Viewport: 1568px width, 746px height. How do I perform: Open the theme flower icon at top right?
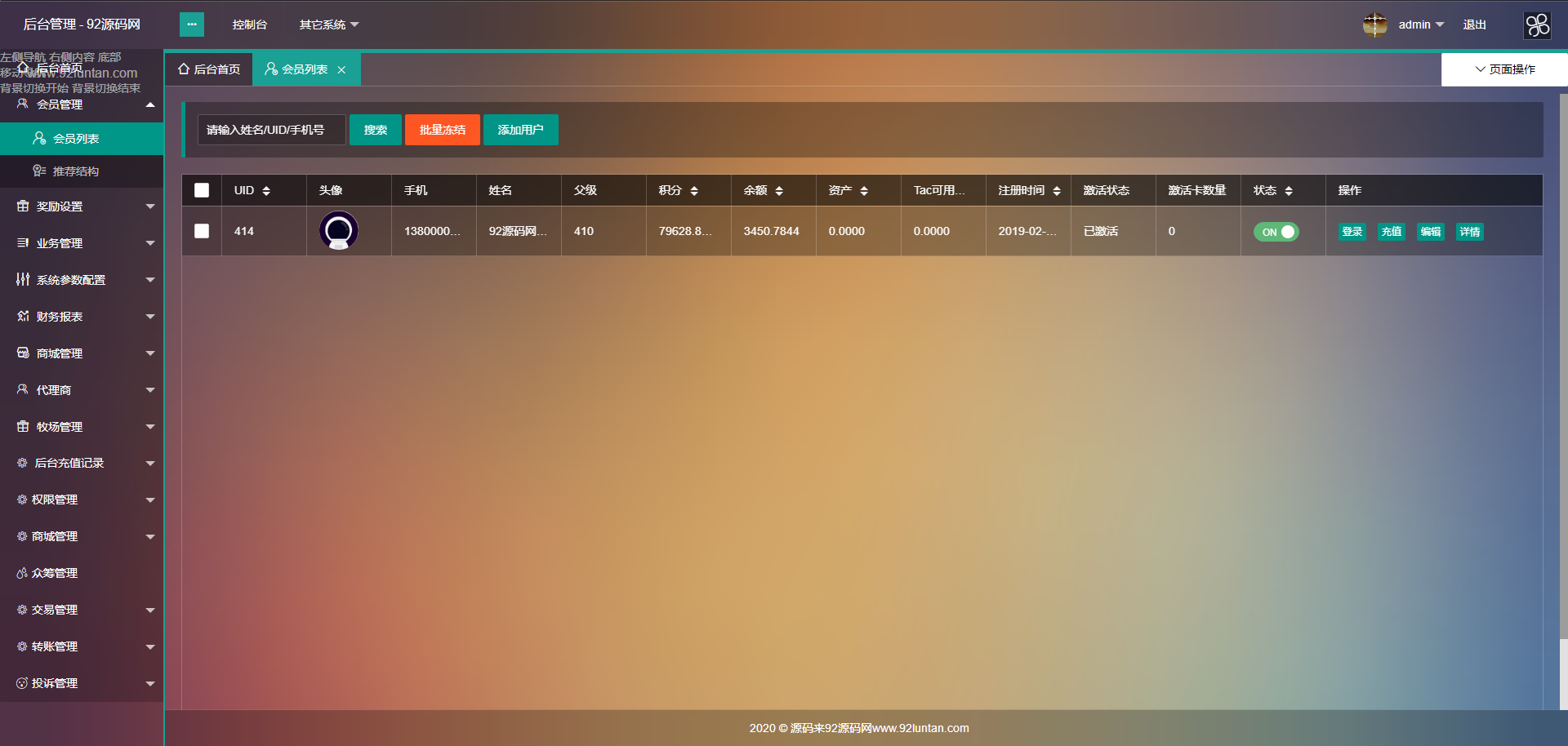coord(1538,25)
